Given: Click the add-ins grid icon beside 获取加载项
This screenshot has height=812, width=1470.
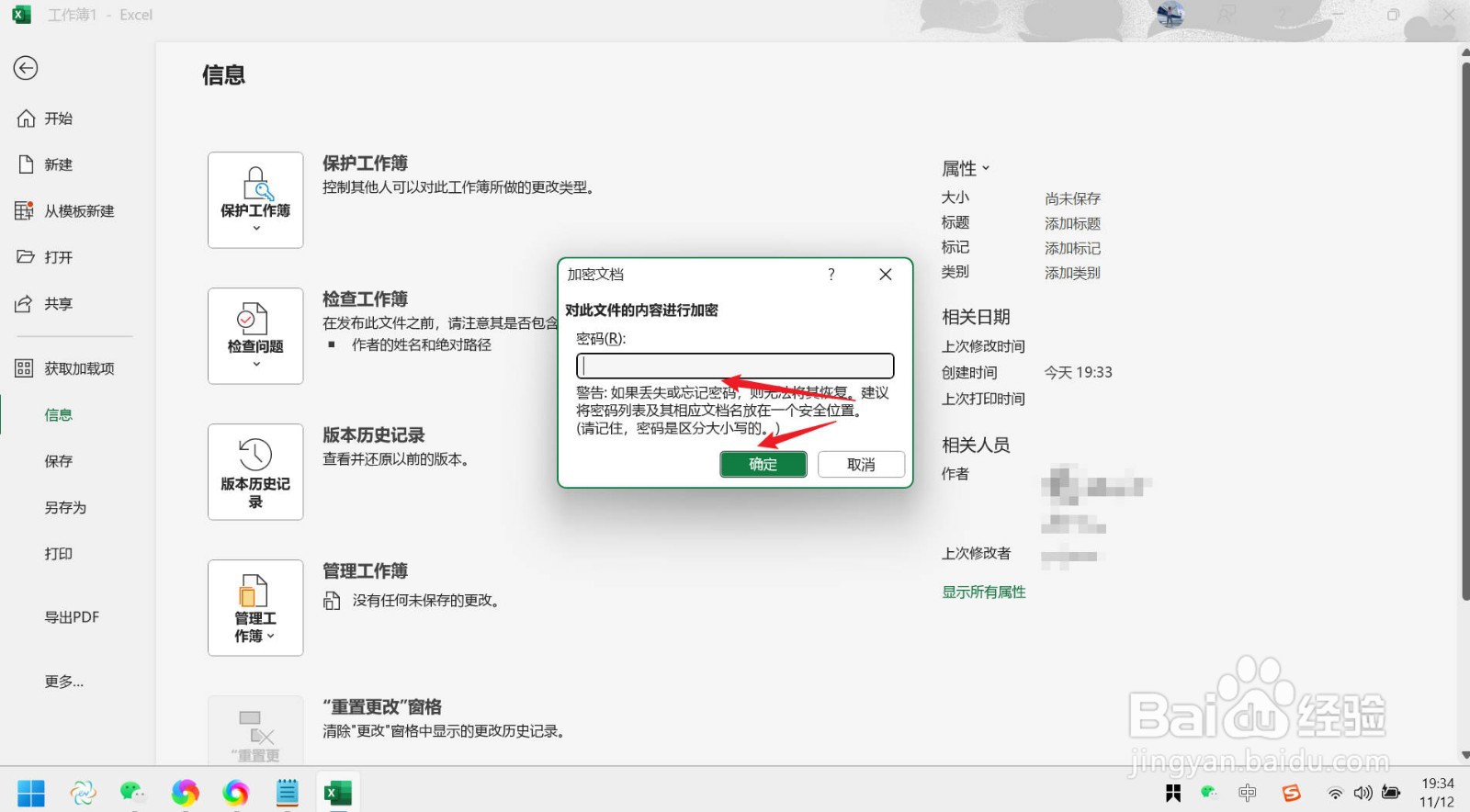Looking at the screenshot, I should click(25, 368).
